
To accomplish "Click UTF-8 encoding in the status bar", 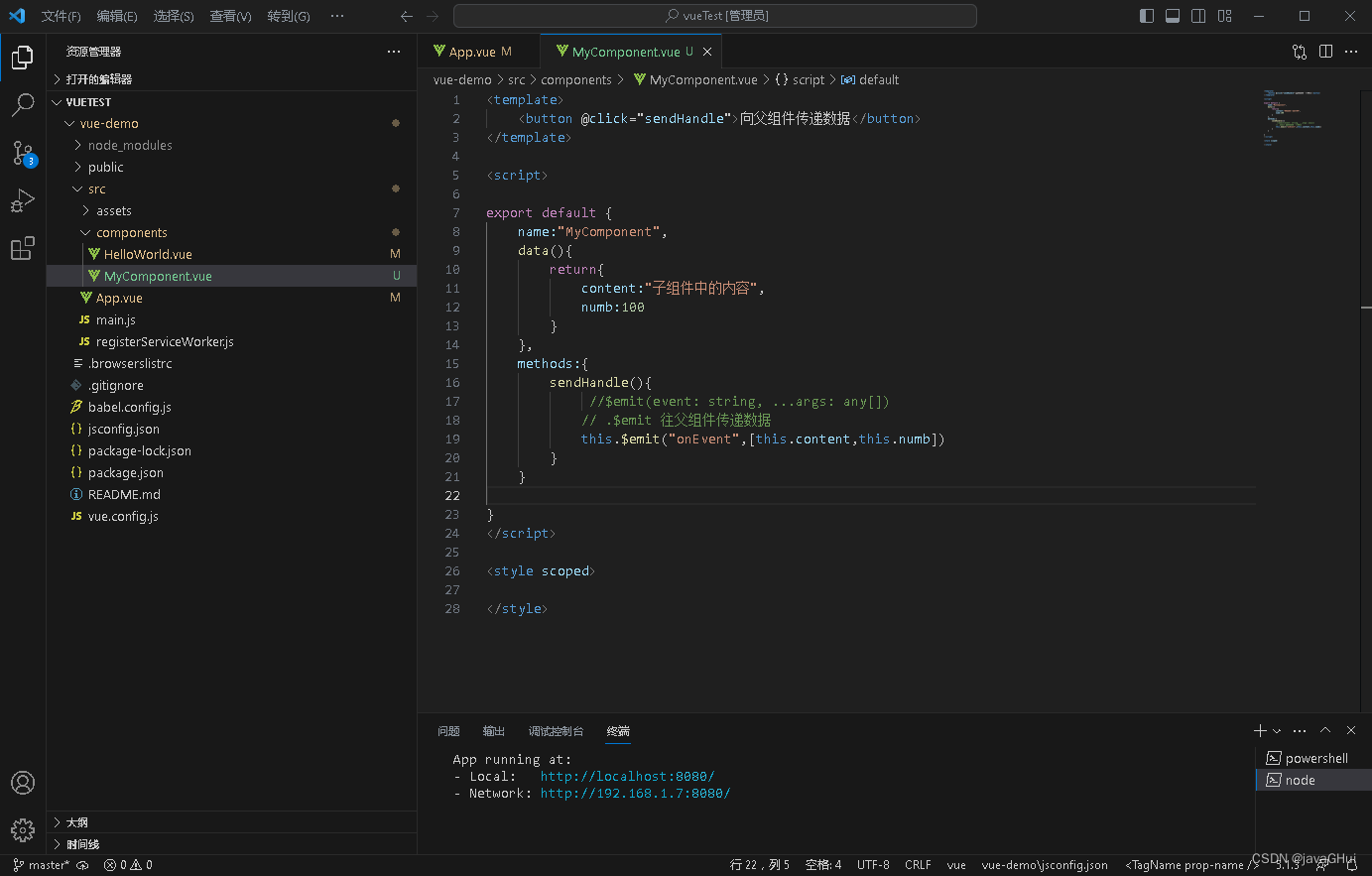I will 873,864.
